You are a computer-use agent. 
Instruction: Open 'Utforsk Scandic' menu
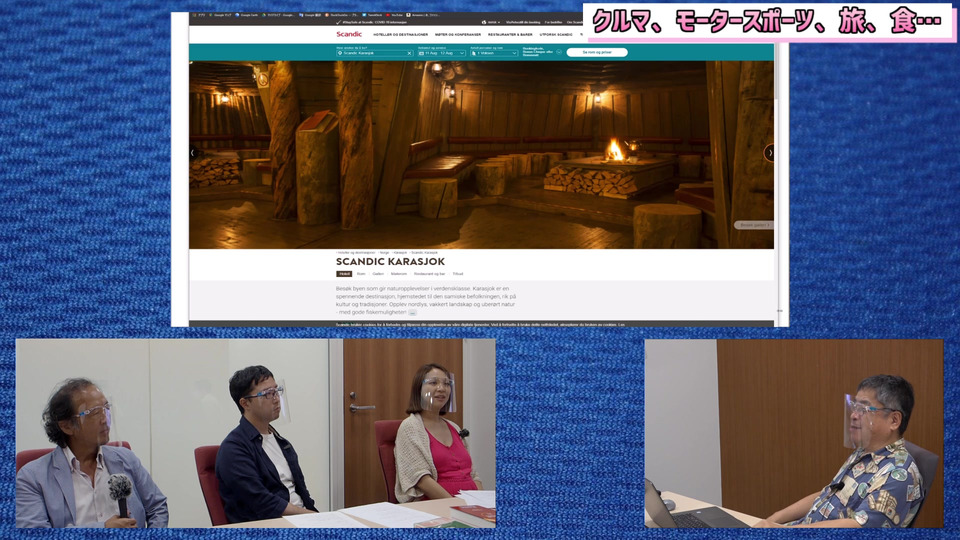point(557,34)
